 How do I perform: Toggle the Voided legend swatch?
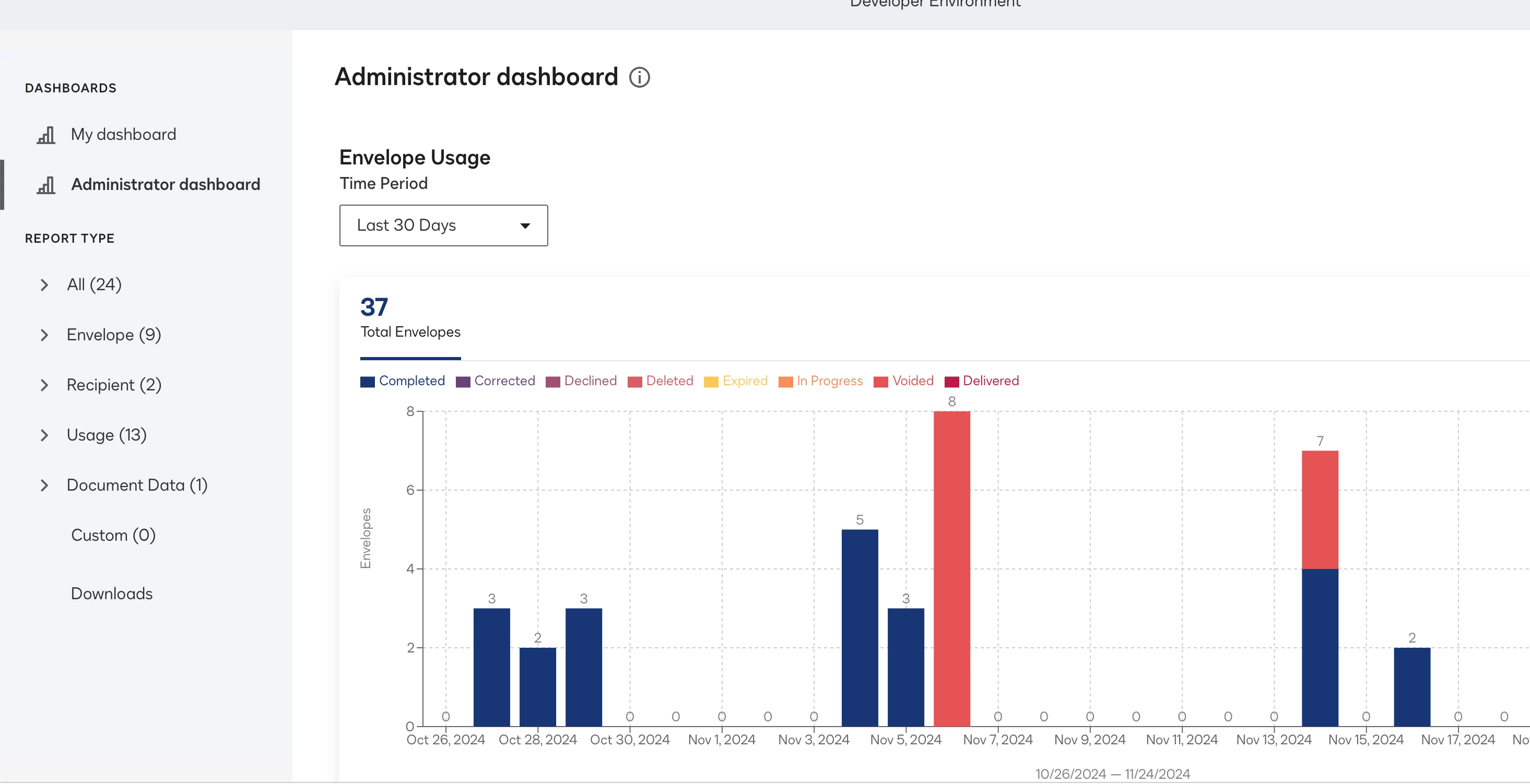click(x=881, y=382)
